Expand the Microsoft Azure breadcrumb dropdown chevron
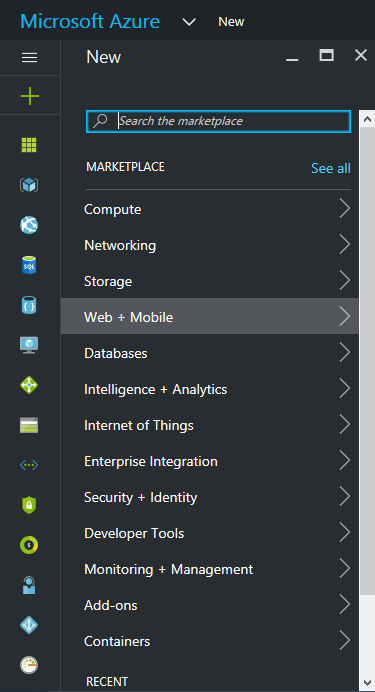Screen dimensions: 375x692 point(189,22)
